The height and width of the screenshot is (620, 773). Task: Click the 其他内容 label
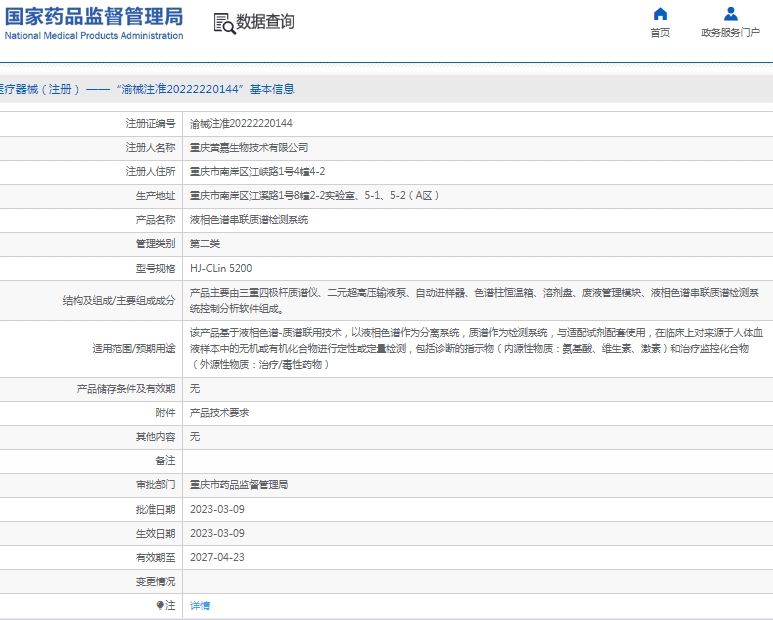155,437
